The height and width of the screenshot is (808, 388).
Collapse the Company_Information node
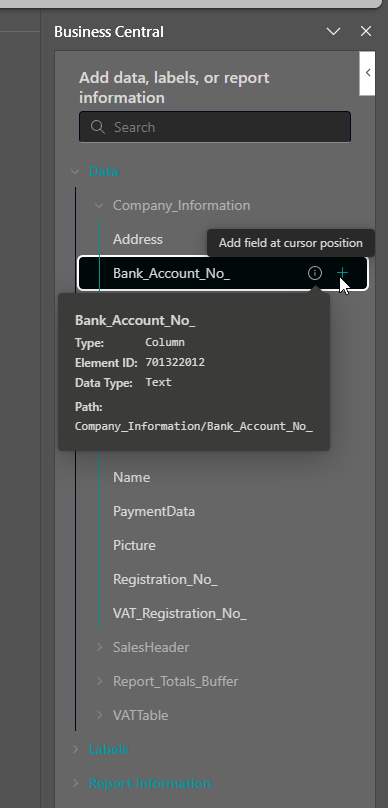pyautogui.click(x=99, y=205)
